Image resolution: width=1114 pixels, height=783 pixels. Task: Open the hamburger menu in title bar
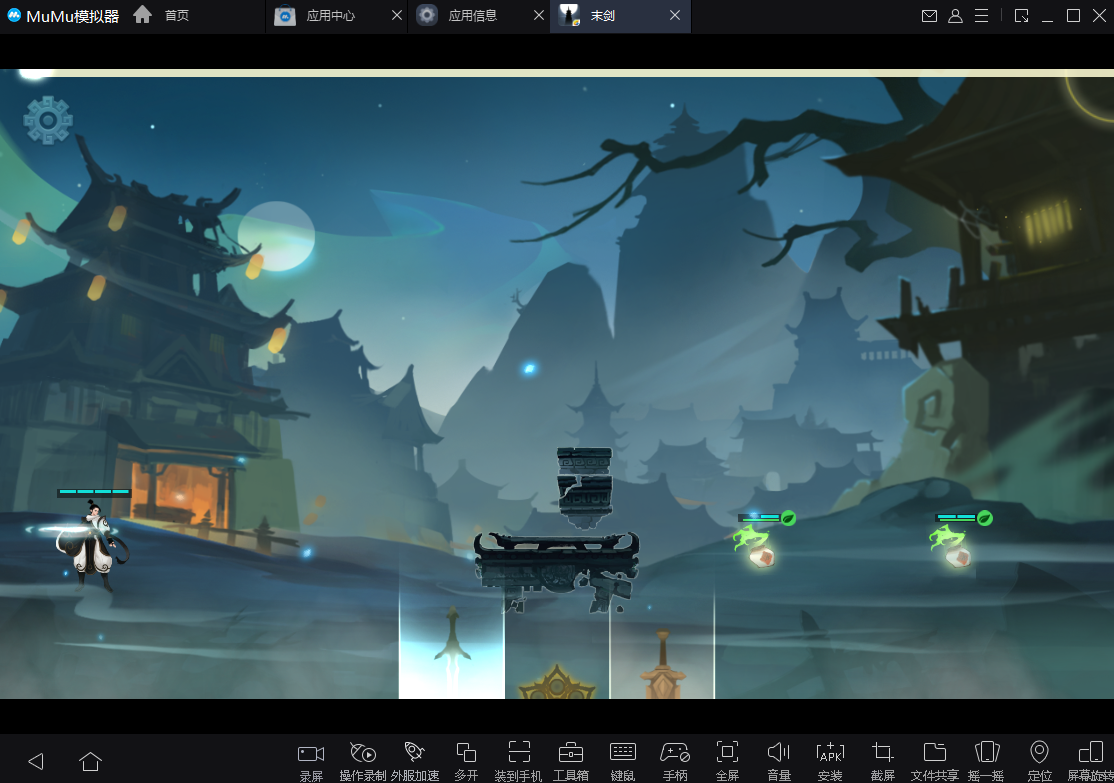tap(981, 16)
